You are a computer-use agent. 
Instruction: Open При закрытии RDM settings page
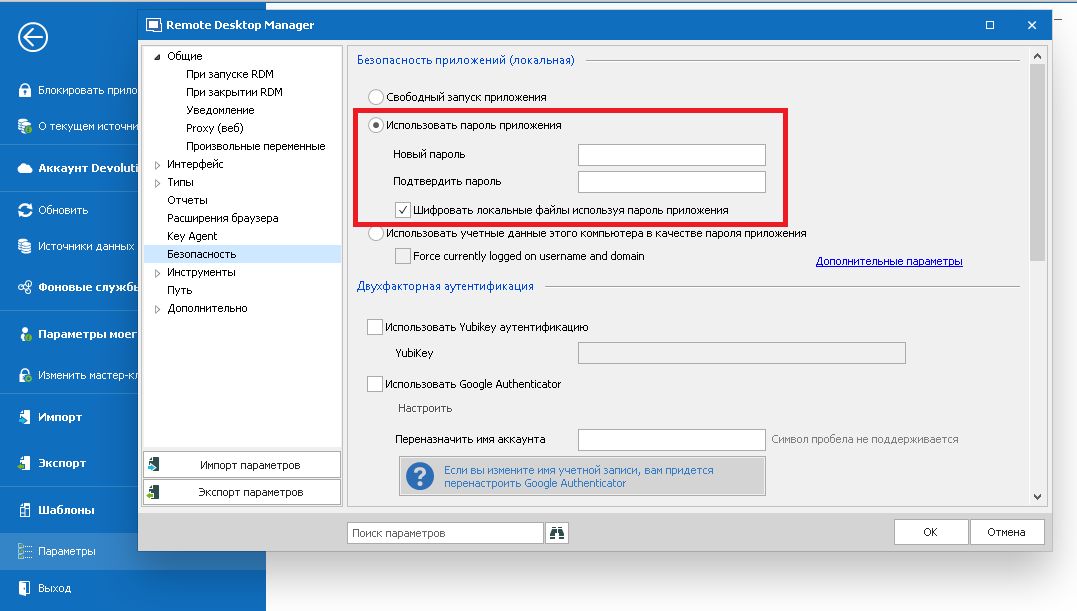click(234, 92)
